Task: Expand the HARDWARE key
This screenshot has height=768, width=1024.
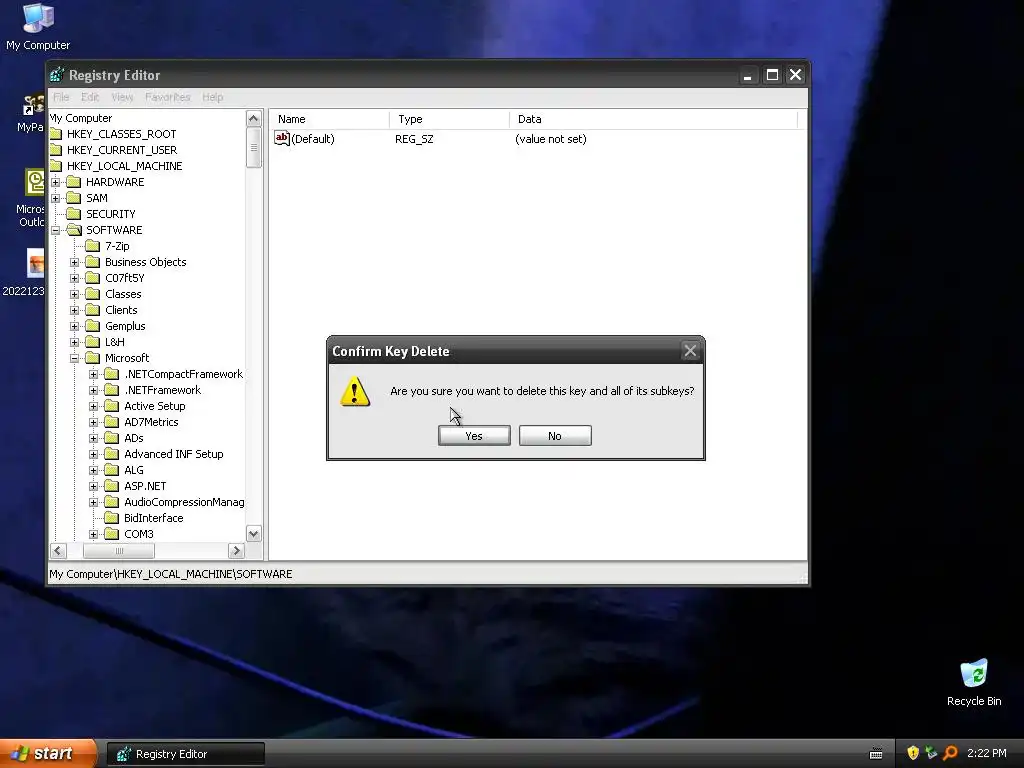Action: 56,182
